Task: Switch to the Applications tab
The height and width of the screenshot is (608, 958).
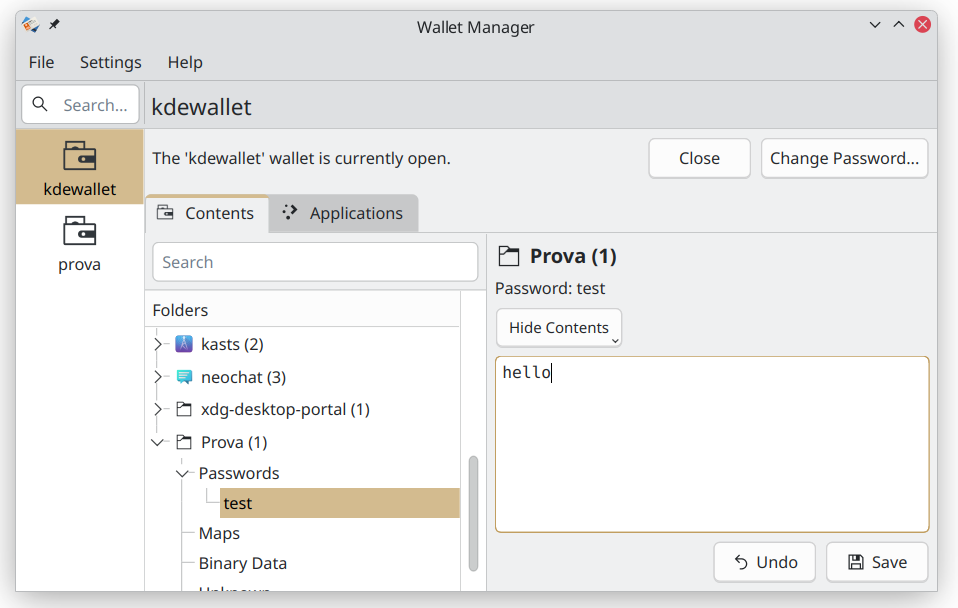Action: [x=343, y=213]
